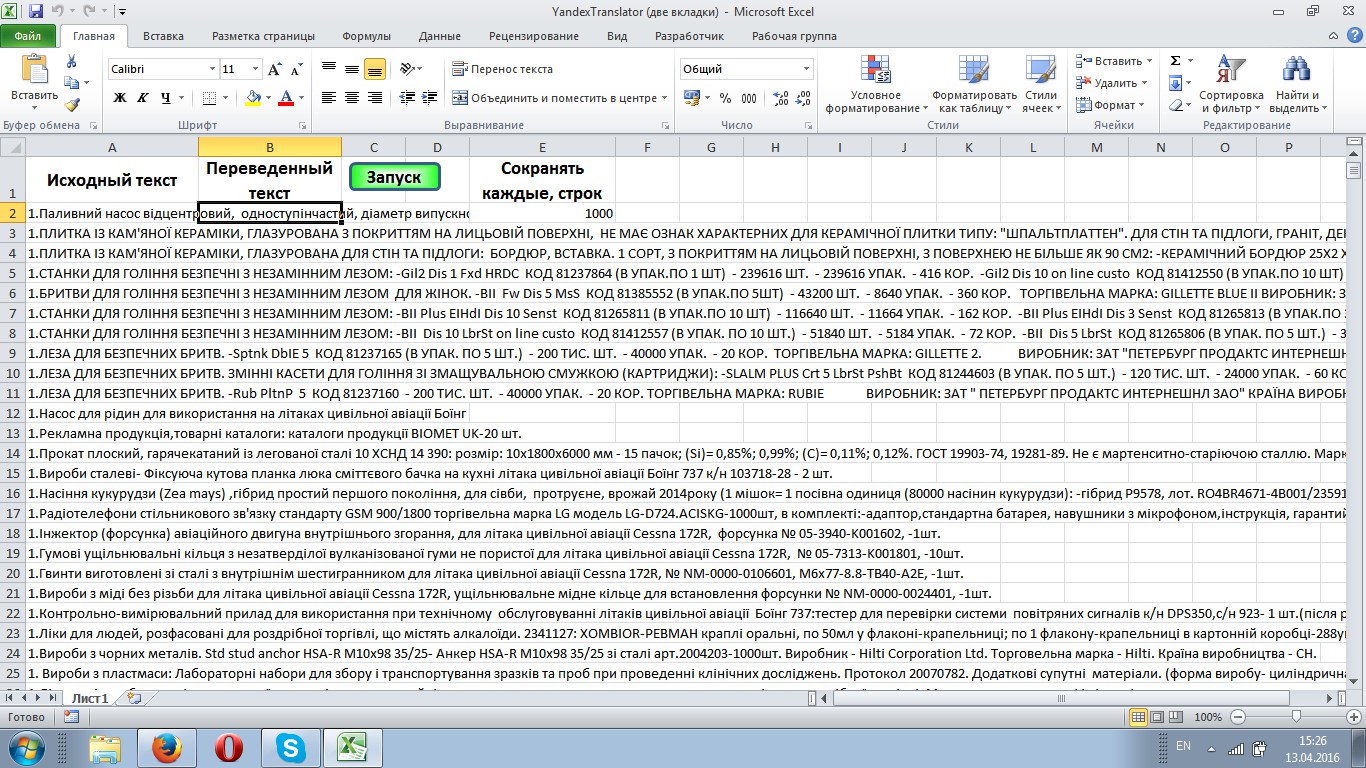Screen dimensions: 1366x768
Task: Expand the fill color palette arrow
Action: tap(268, 98)
